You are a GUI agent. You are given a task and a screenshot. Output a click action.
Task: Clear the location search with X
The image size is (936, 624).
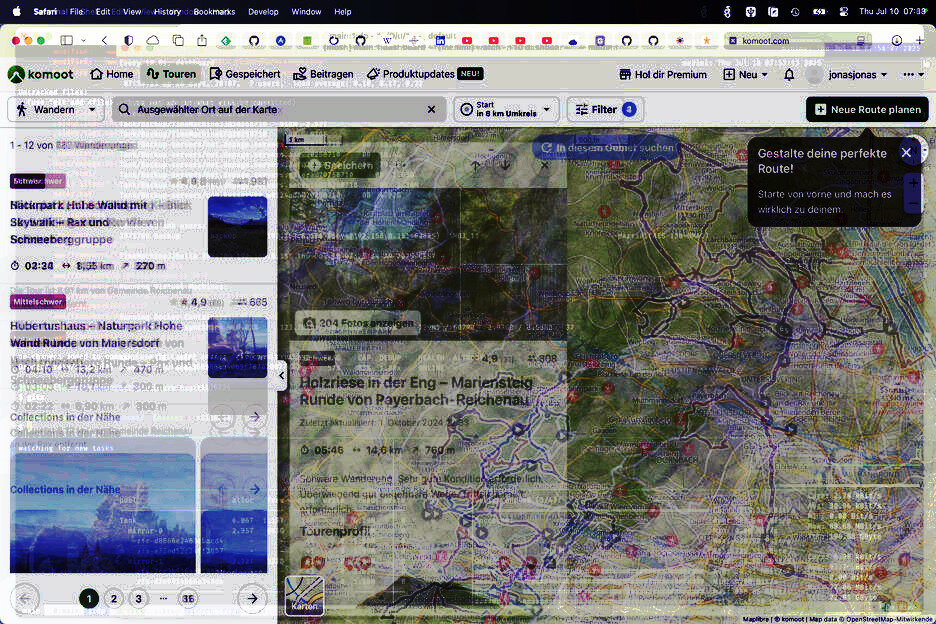(x=431, y=110)
